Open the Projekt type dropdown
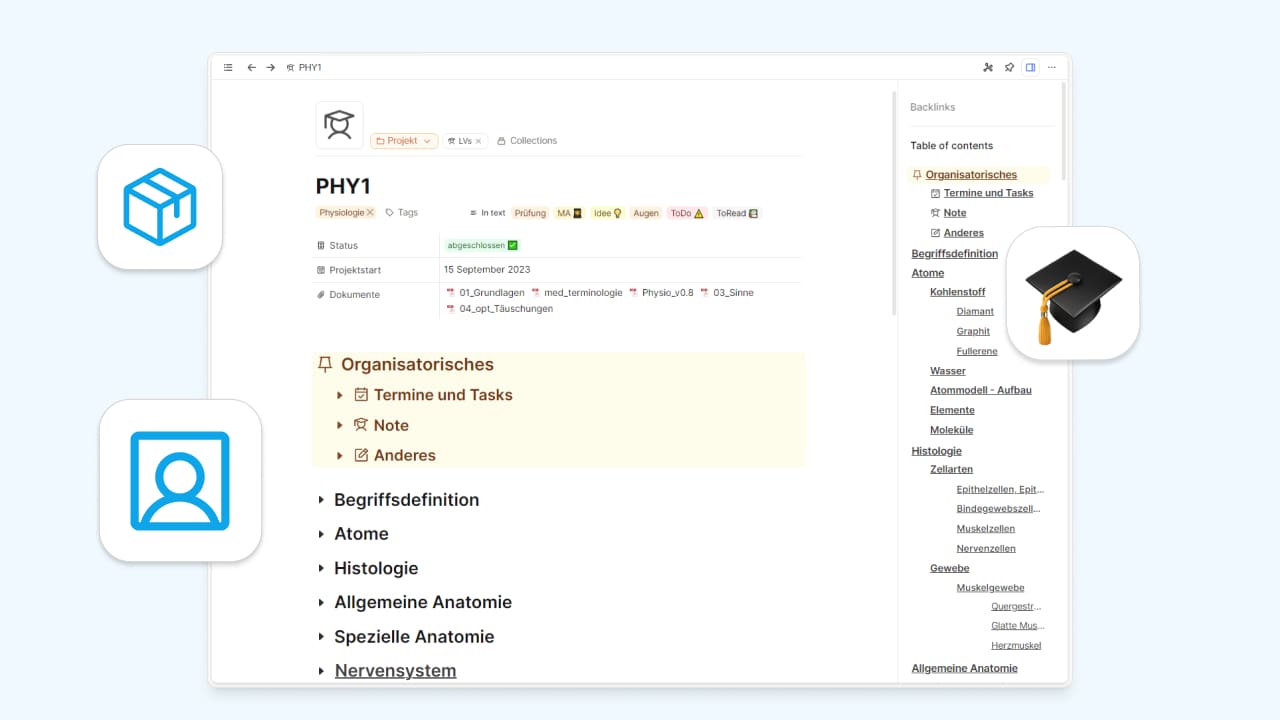Viewport: 1280px width, 720px height. pyautogui.click(x=404, y=141)
